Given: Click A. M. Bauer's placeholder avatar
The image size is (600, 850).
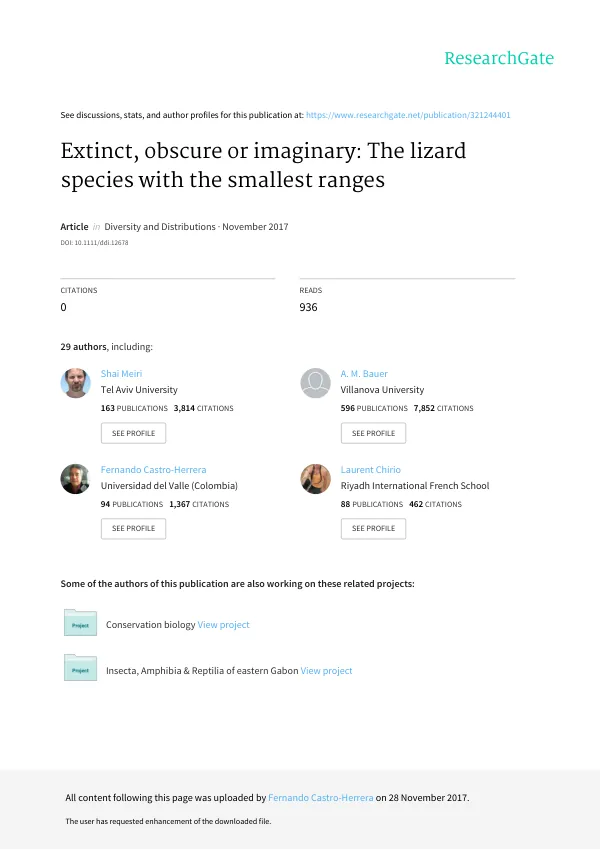Looking at the screenshot, I should 315,383.
